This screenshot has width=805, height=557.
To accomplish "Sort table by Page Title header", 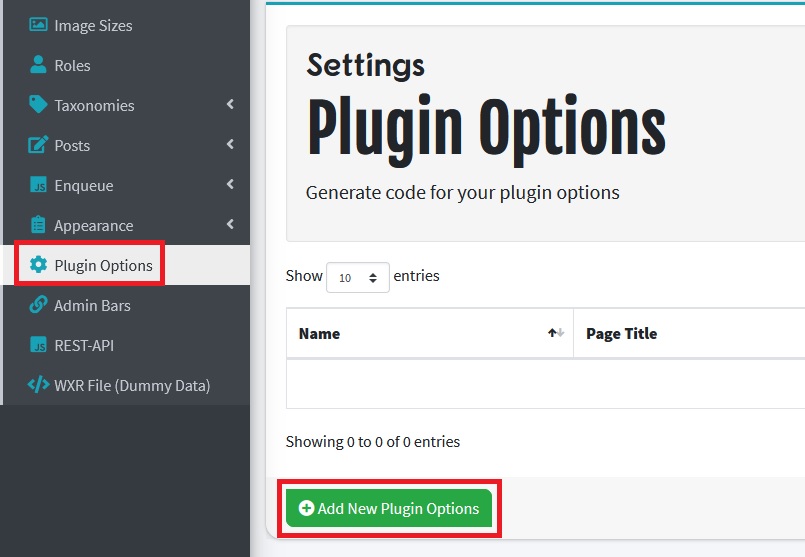I will point(622,333).
